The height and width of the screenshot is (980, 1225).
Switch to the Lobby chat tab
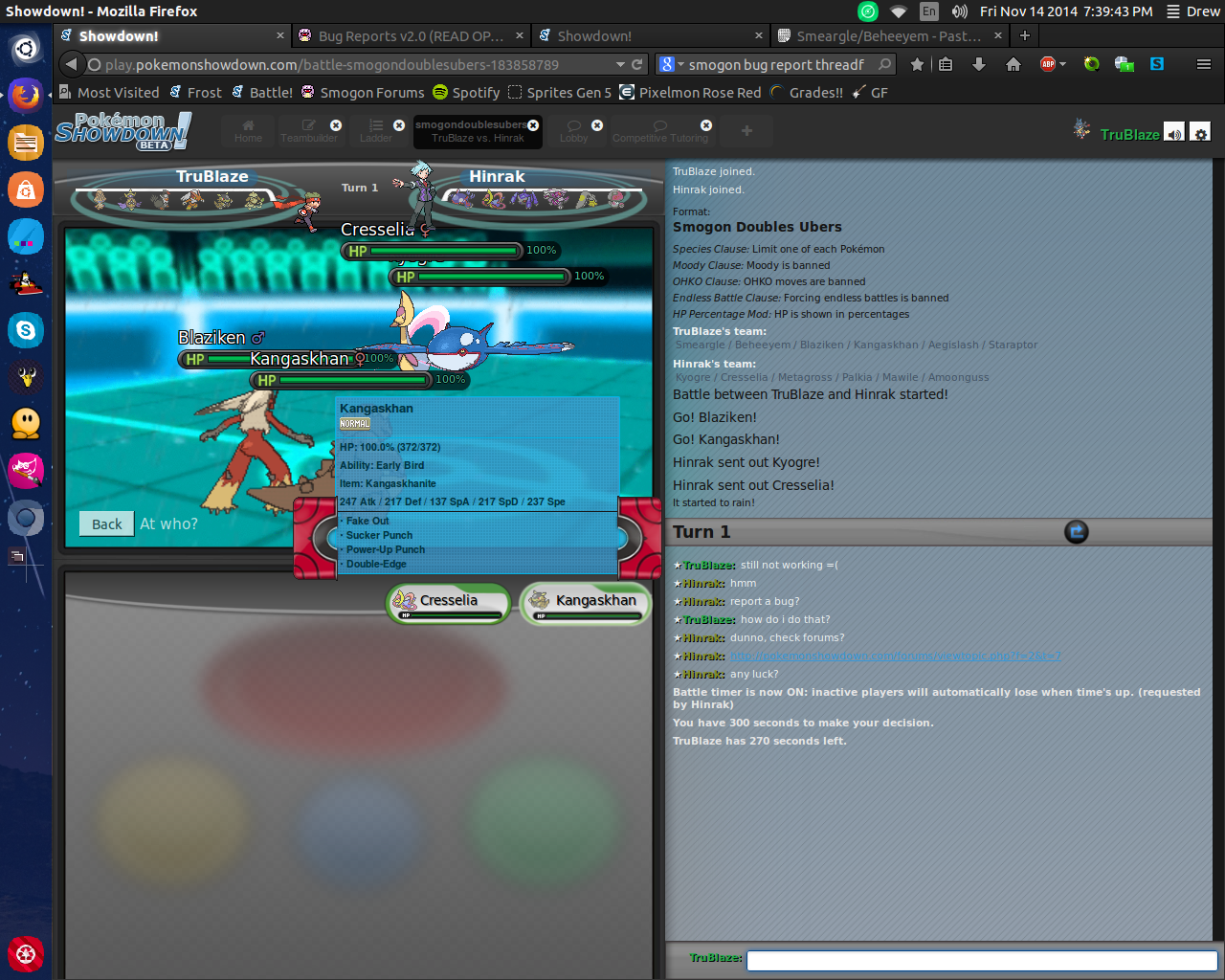point(574,131)
